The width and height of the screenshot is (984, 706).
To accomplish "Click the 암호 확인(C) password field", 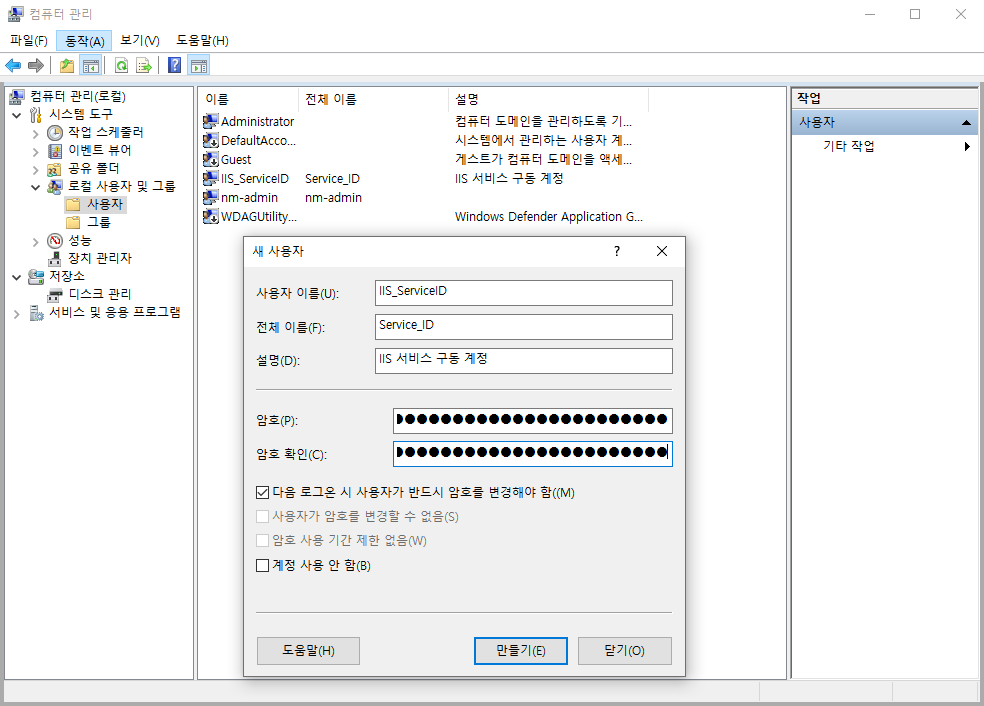I will [532, 453].
